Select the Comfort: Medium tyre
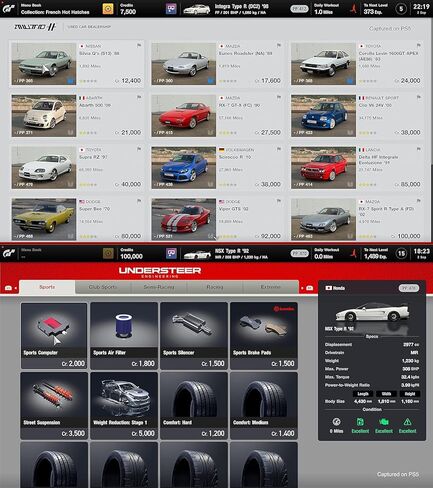 click(264, 406)
